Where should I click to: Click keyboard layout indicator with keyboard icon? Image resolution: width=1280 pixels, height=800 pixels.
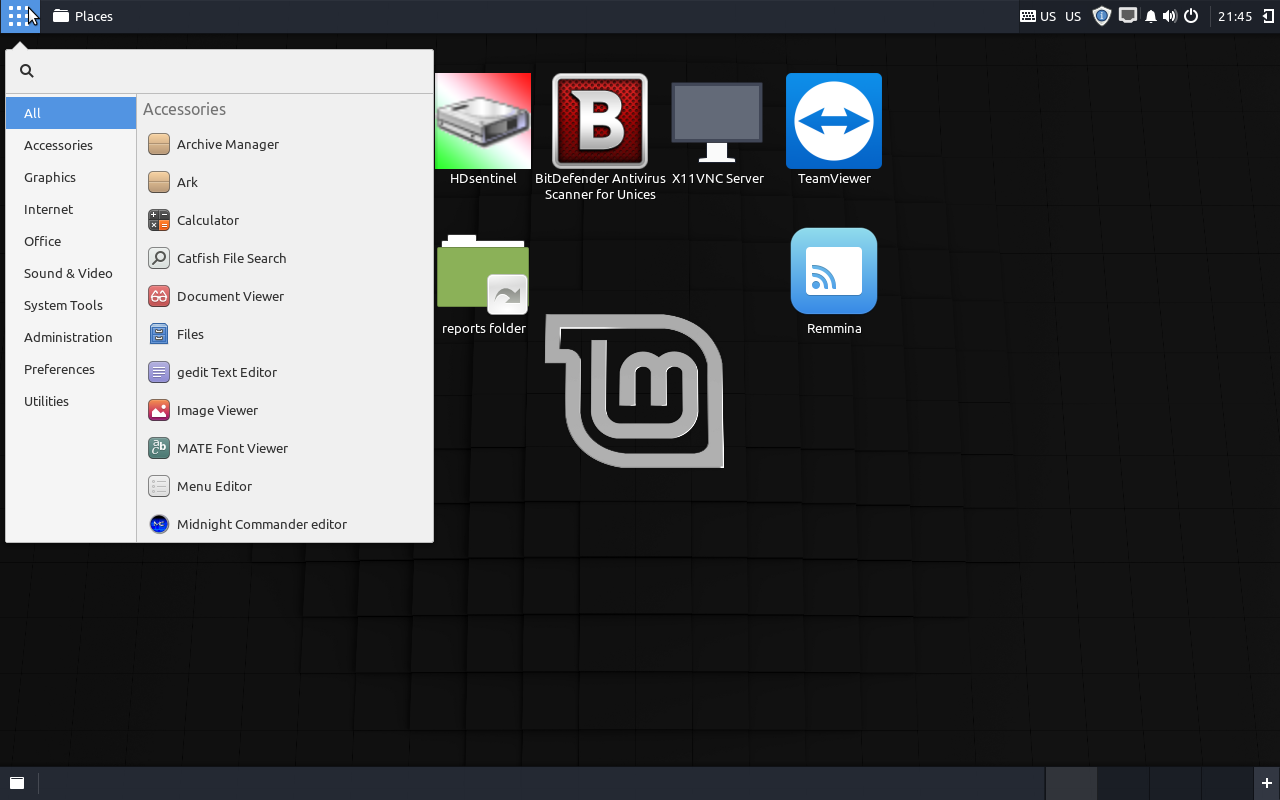[x=1038, y=16]
